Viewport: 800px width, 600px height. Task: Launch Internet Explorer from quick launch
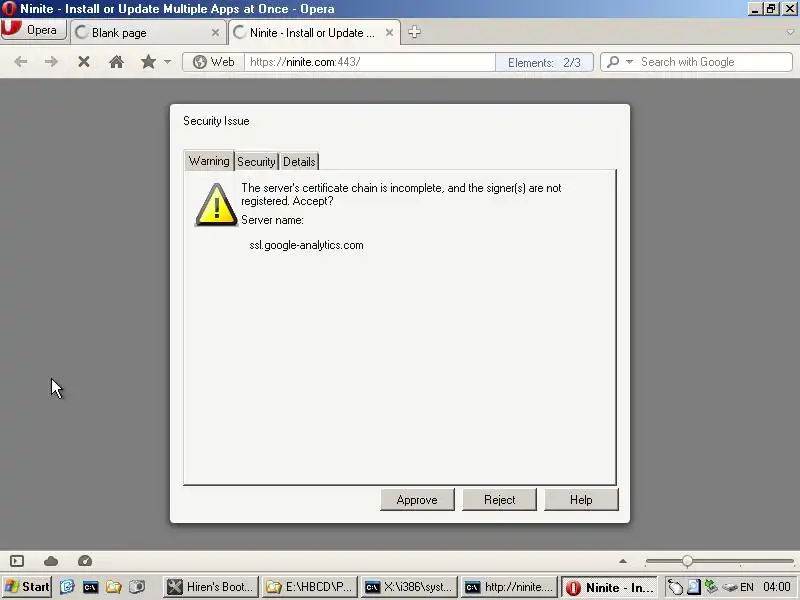pos(67,587)
